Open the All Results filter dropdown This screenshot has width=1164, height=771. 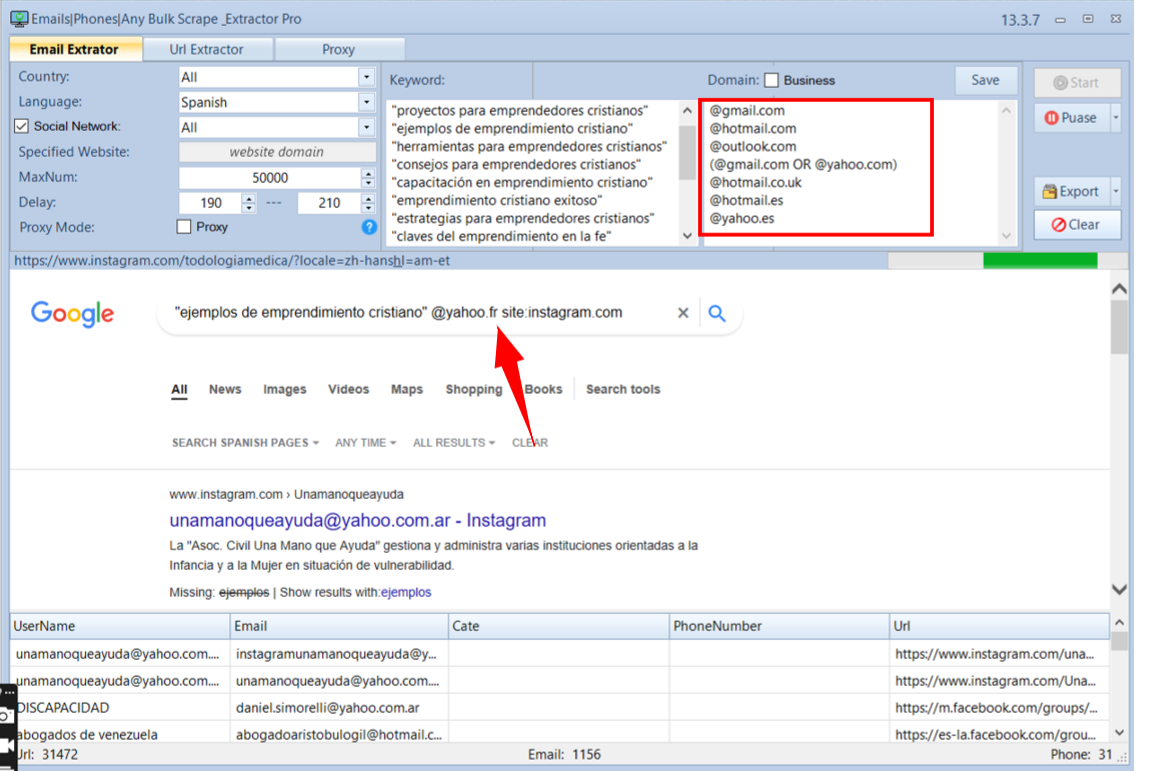point(454,443)
